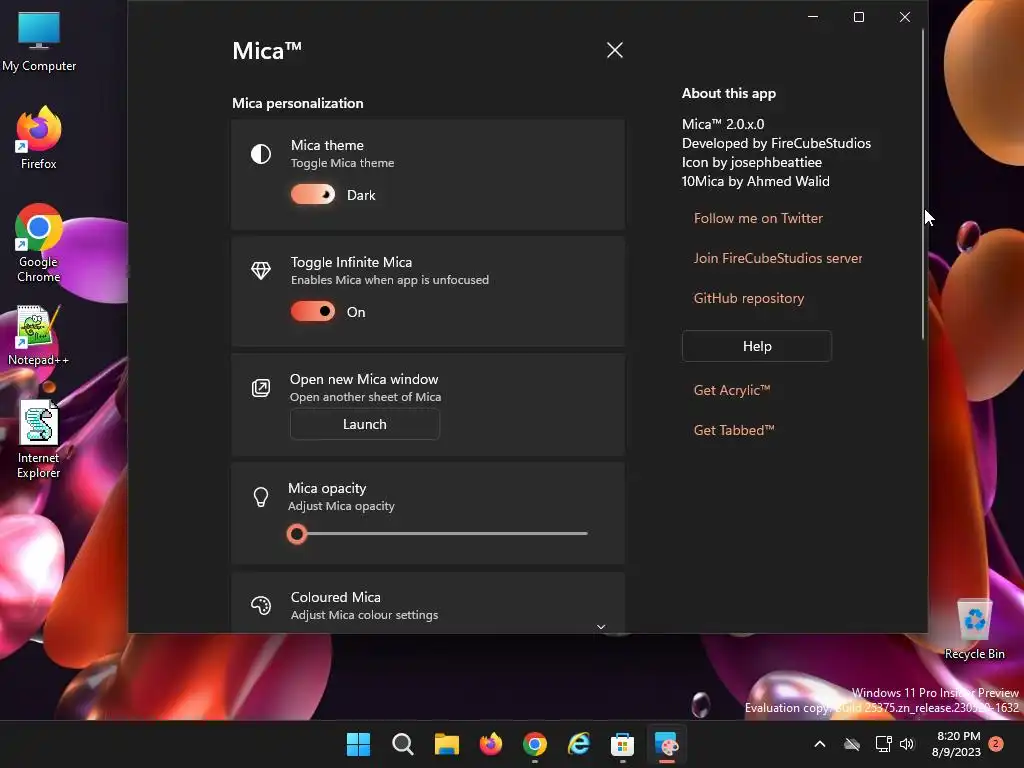This screenshot has height=768, width=1024.
Task: Click the Icon by josephbeattiee text
Action: coord(752,162)
